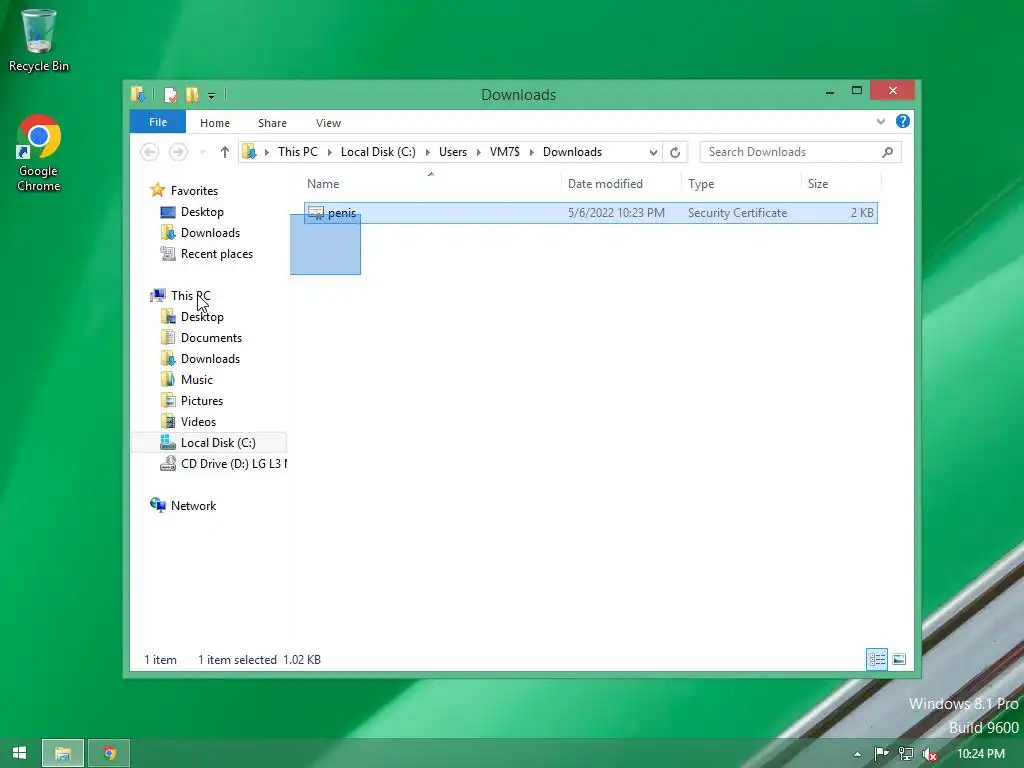Image resolution: width=1024 pixels, height=768 pixels.
Task: Switch to the View ribbon tab
Action: click(x=328, y=123)
